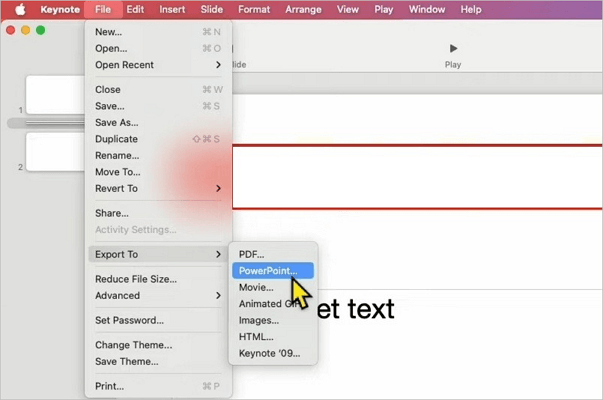The height and width of the screenshot is (400, 603).
Task: Click the yellow minimize window button
Action: click(x=25, y=30)
